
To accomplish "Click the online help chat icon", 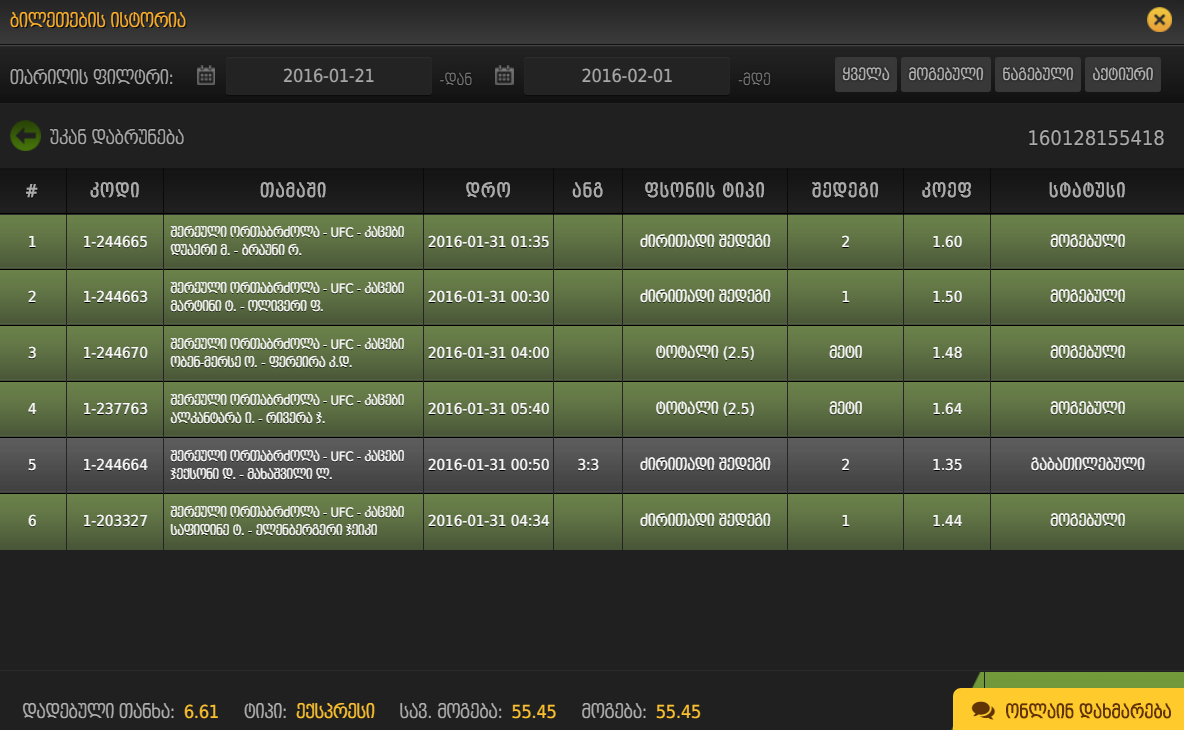I will [982, 710].
